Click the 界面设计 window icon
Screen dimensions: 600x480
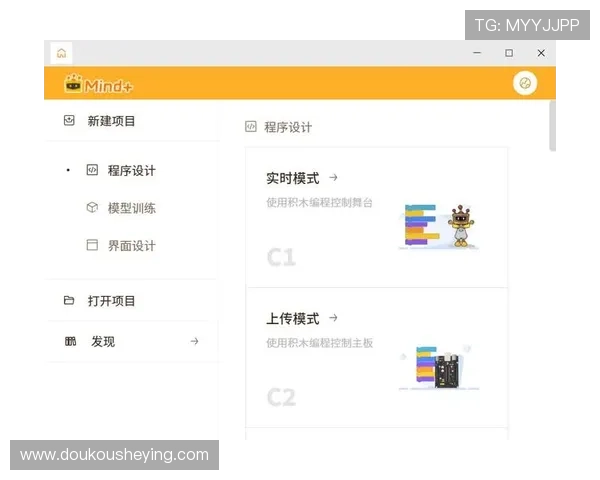point(92,245)
